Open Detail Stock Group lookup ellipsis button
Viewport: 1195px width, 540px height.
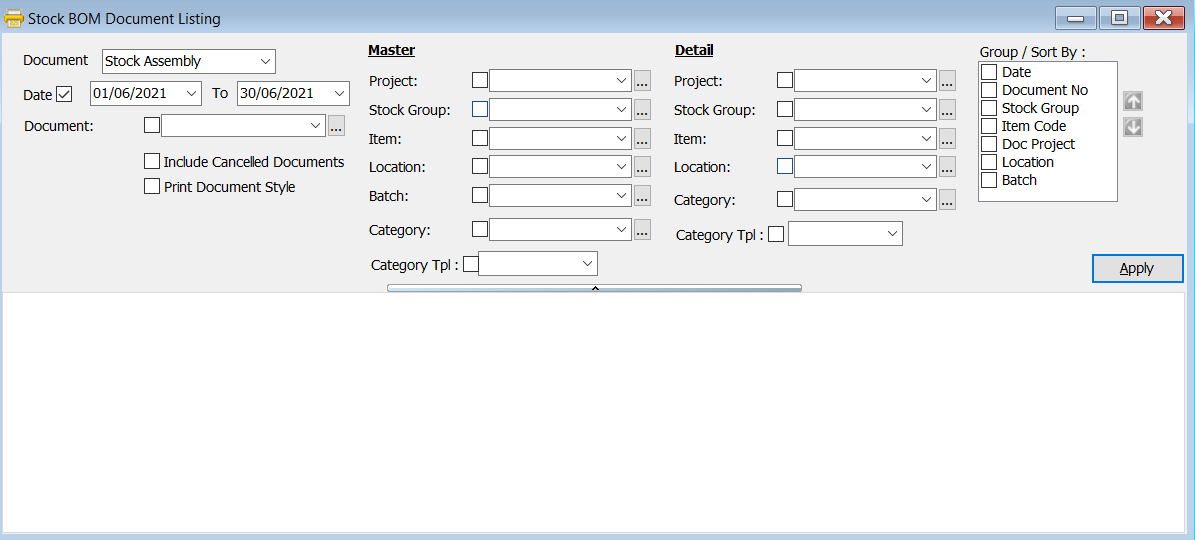[x=947, y=110]
